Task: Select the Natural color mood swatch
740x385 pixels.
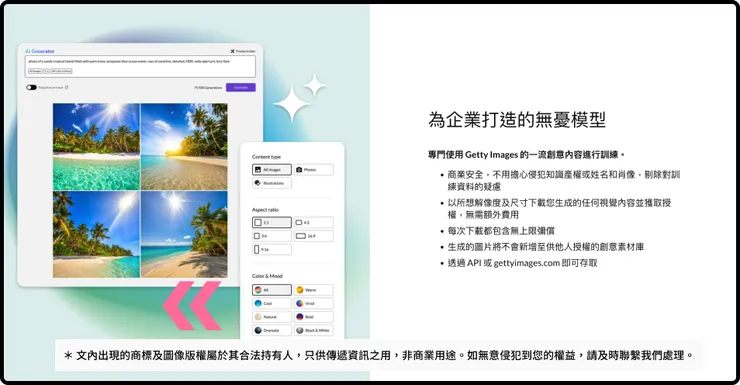Action: point(272,317)
